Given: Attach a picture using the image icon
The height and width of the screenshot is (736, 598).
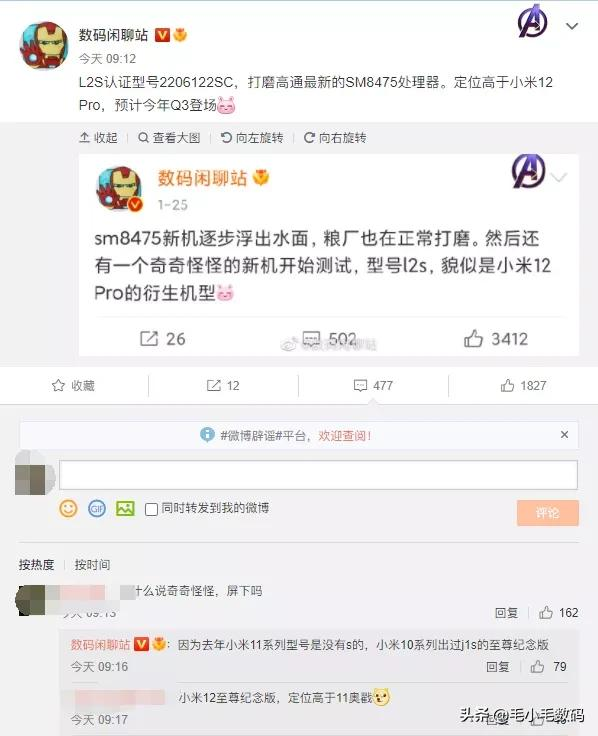Looking at the screenshot, I should [125, 509].
